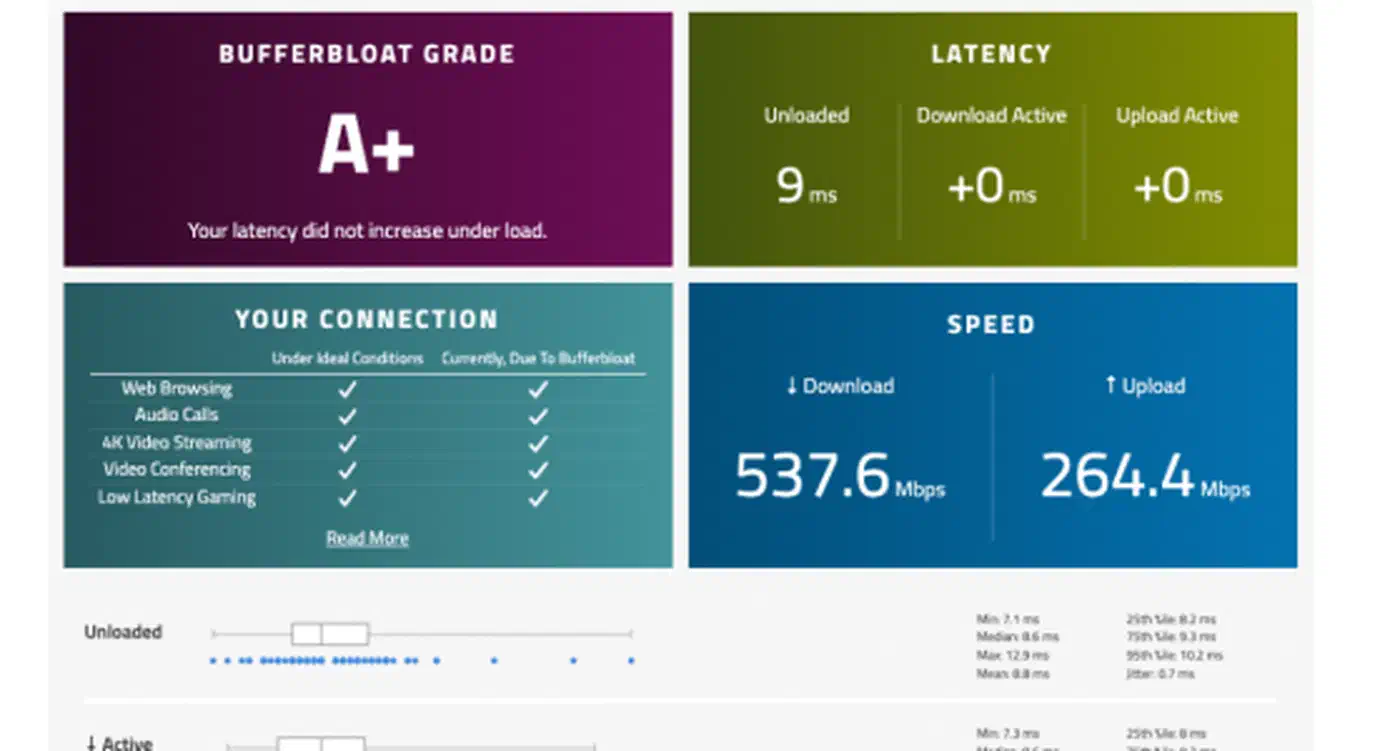The width and height of the screenshot is (1400, 751).
Task: Click the A+ bufferbloat grade
Action: (x=366, y=146)
